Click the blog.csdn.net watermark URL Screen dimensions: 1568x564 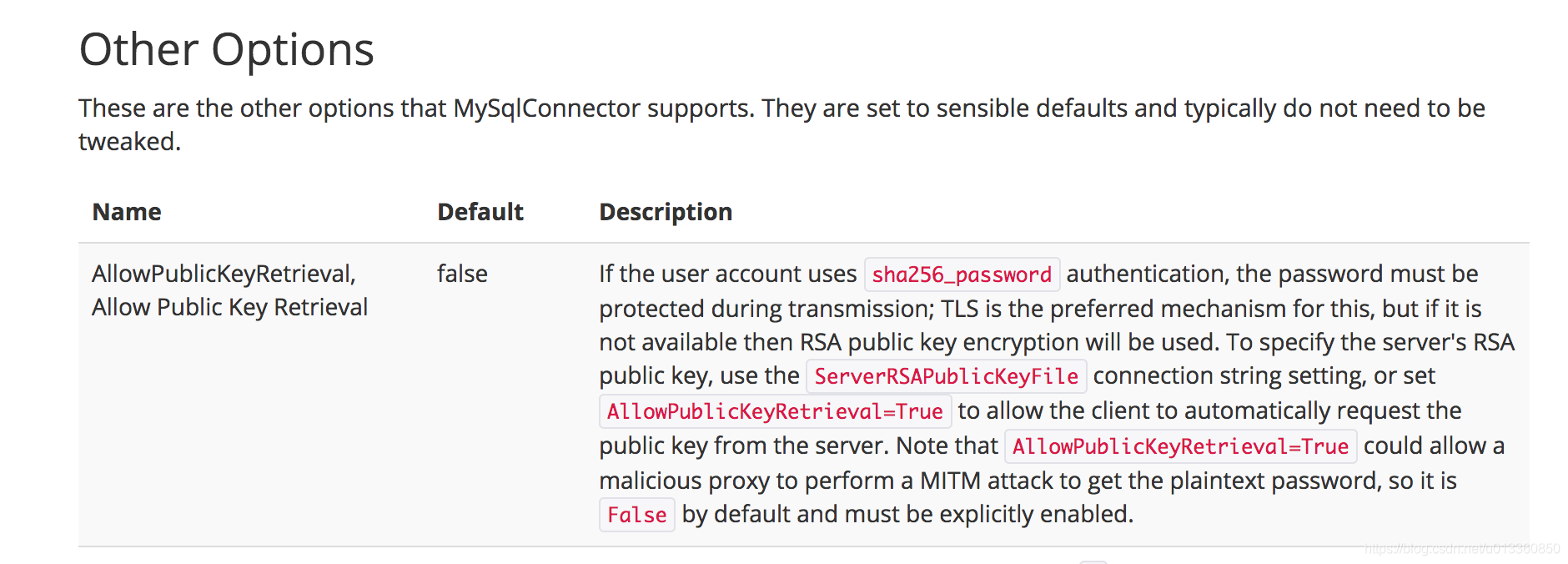coord(1462,548)
